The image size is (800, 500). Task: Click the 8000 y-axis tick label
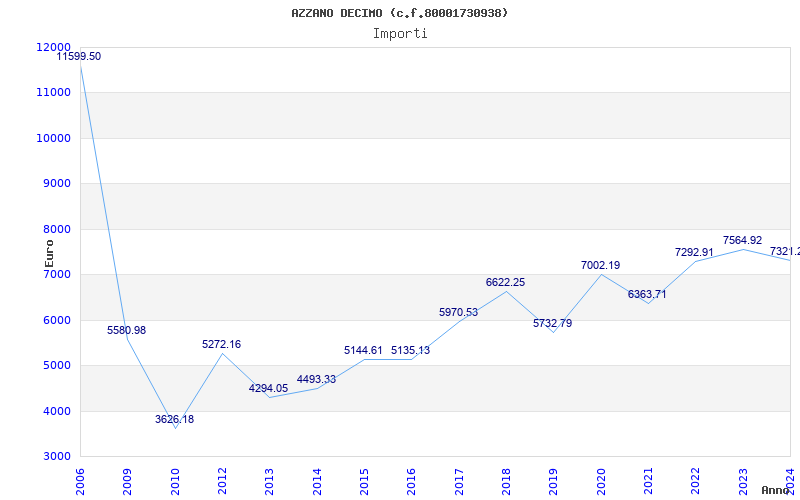pyautogui.click(x=55, y=229)
